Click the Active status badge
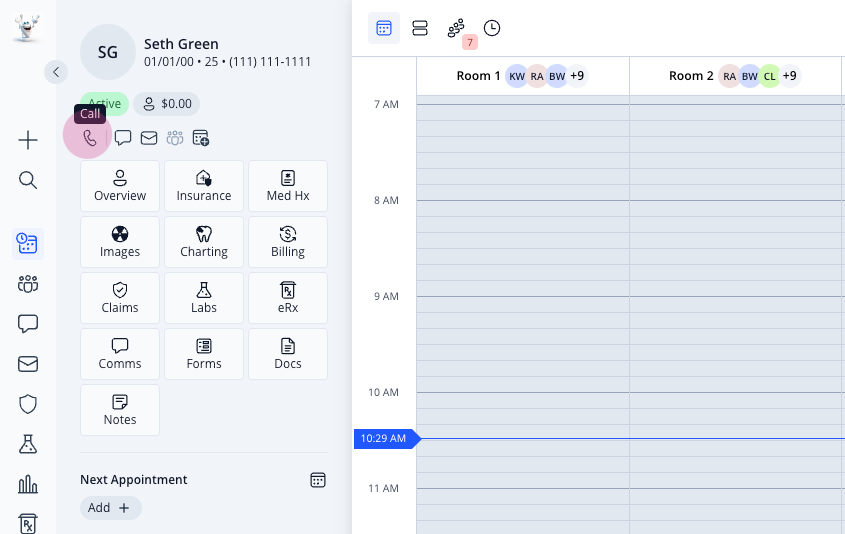Viewport: 845px width, 534px height. (105, 104)
